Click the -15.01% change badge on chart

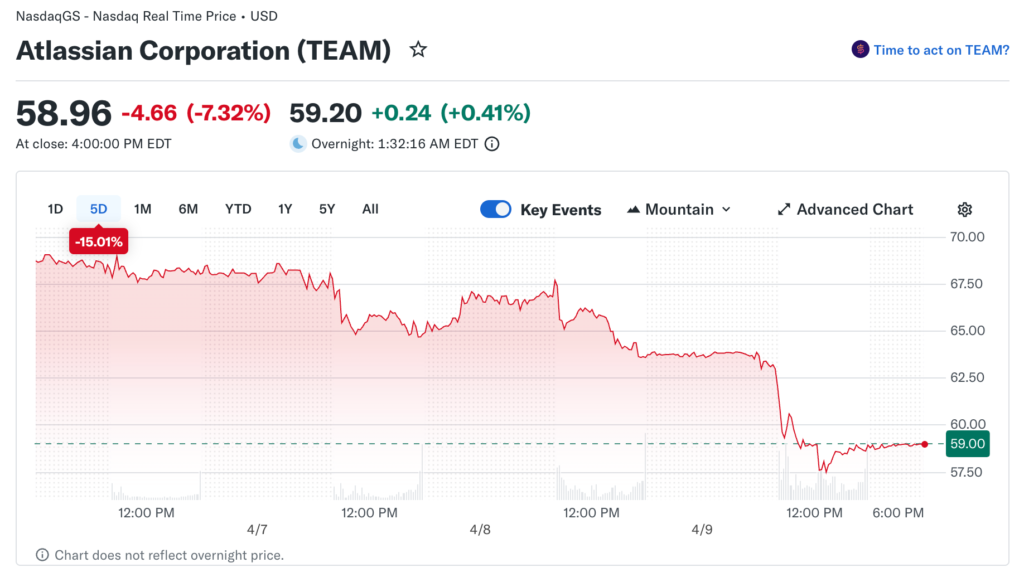tap(98, 241)
